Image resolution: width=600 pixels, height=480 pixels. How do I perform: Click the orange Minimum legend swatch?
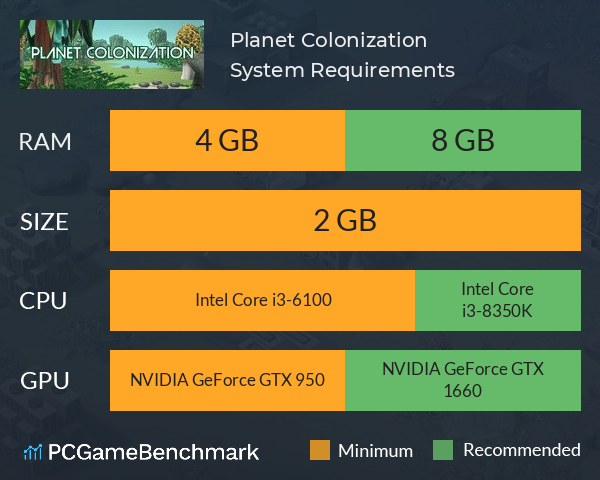click(320, 450)
